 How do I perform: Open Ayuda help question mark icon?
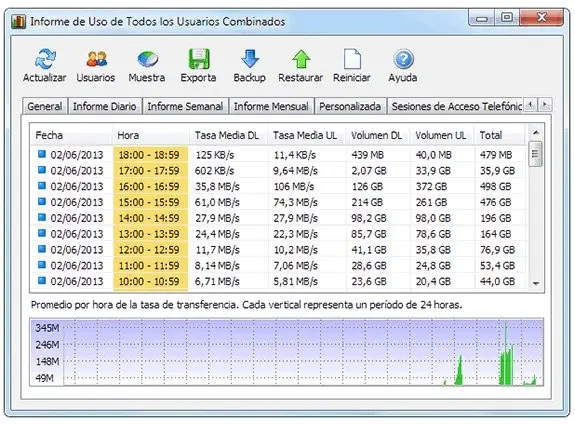pos(403,59)
